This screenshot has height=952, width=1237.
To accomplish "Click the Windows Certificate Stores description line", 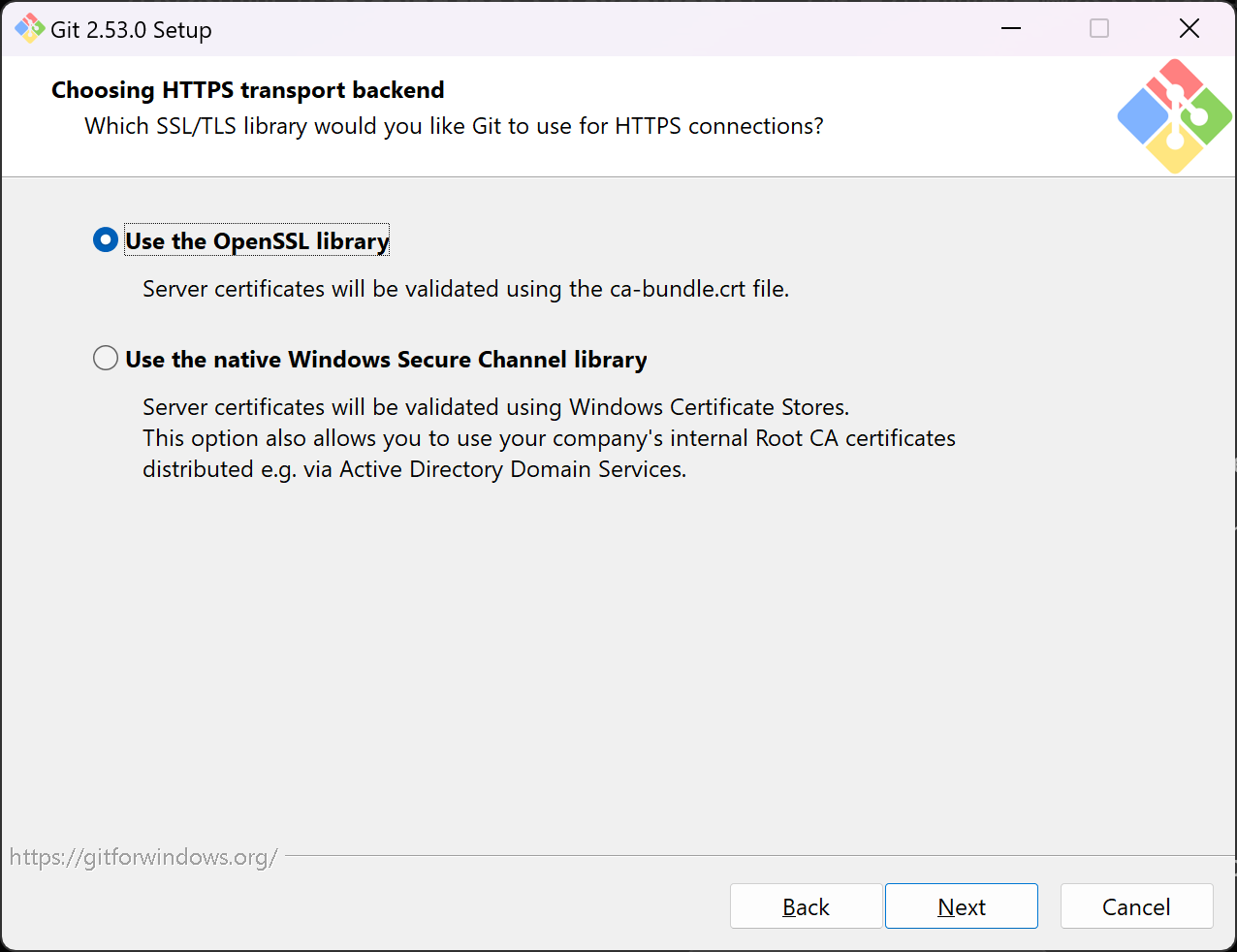I will pos(495,407).
